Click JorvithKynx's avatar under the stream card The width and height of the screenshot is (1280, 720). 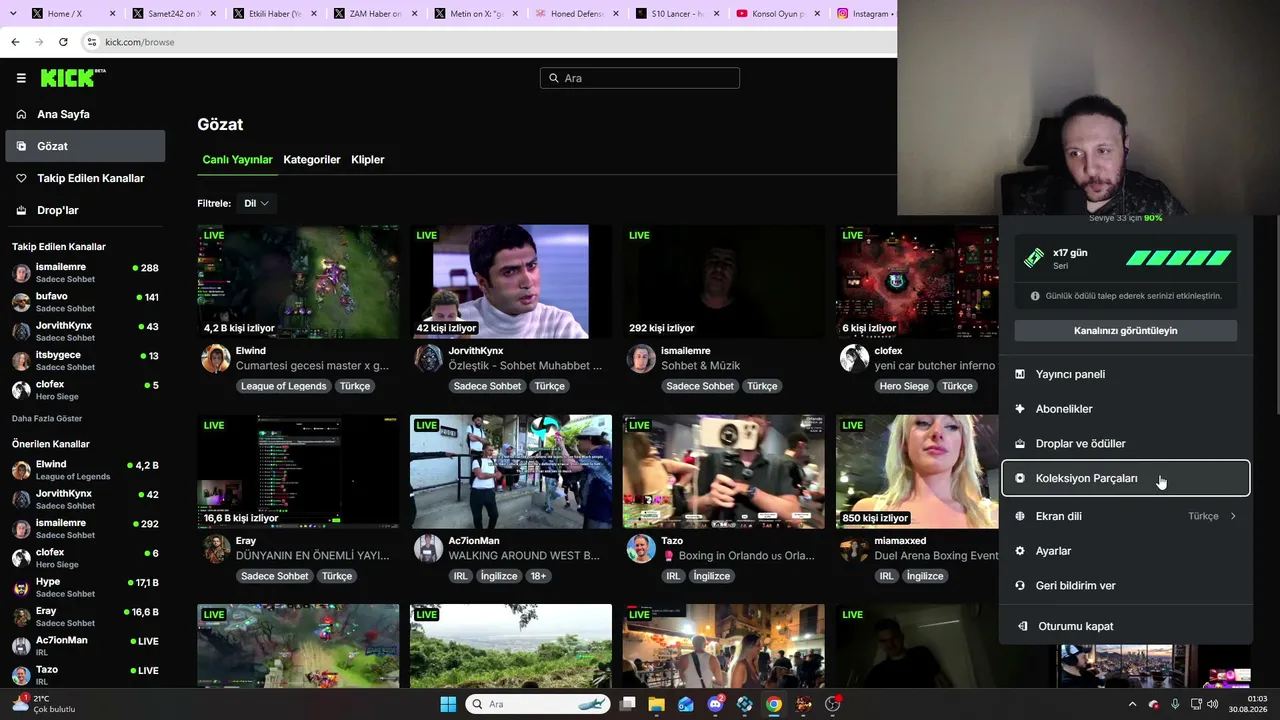tap(429, 359)
